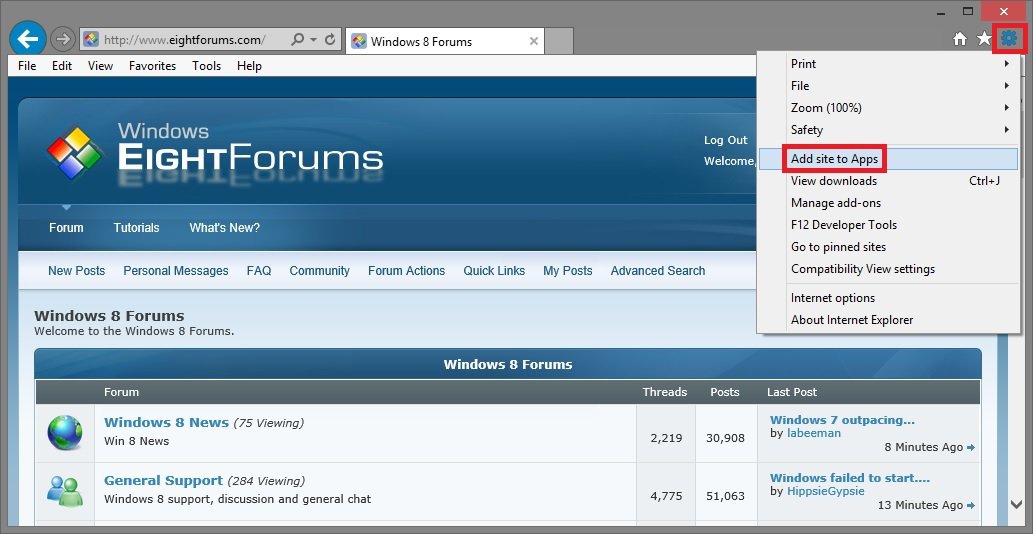Screen dimensions: 1033x534
Task: Open the General Support forum
Action: pos(163,481)
